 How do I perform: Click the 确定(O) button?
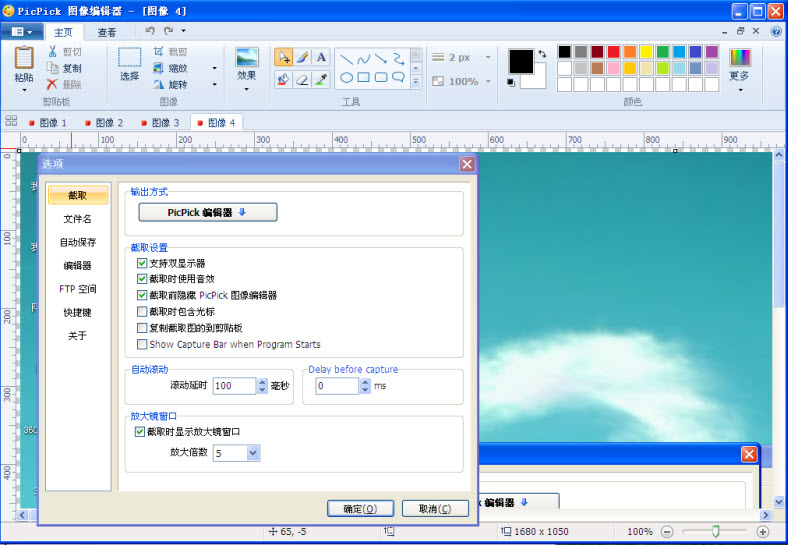[360, 509]
